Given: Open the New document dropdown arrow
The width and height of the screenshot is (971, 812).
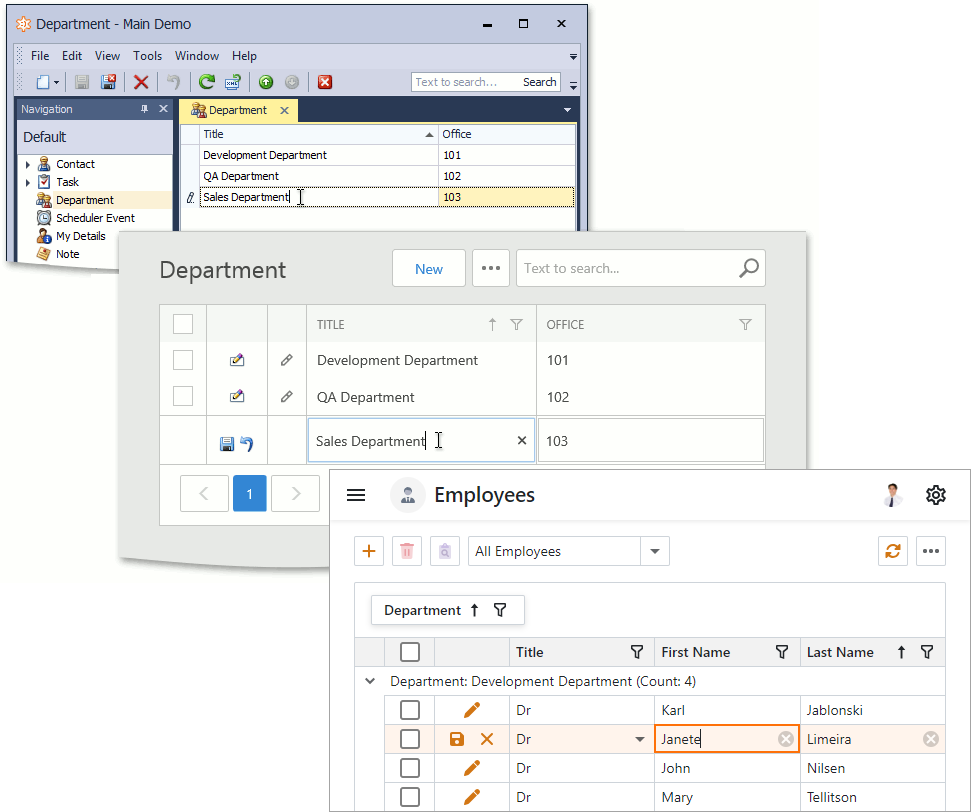Looking at the screenshot, I should coord(56,82).
